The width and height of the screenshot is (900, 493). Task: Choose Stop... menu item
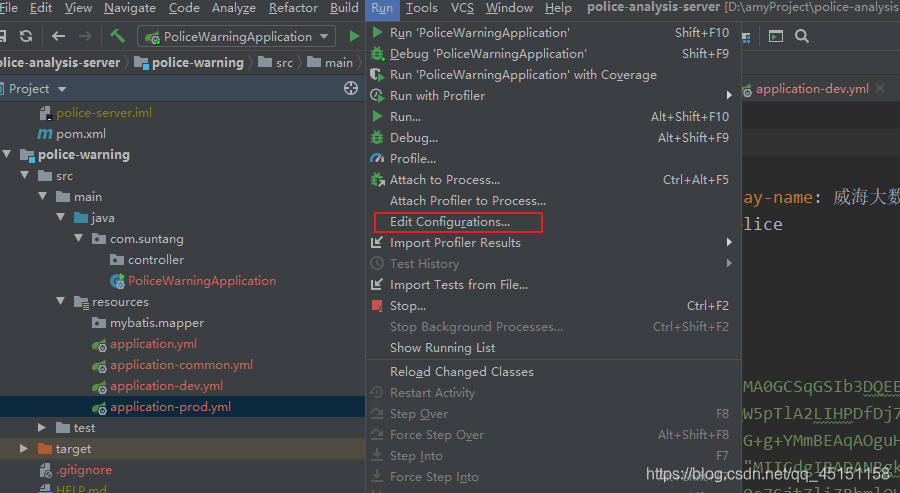(x=553, y=306)
